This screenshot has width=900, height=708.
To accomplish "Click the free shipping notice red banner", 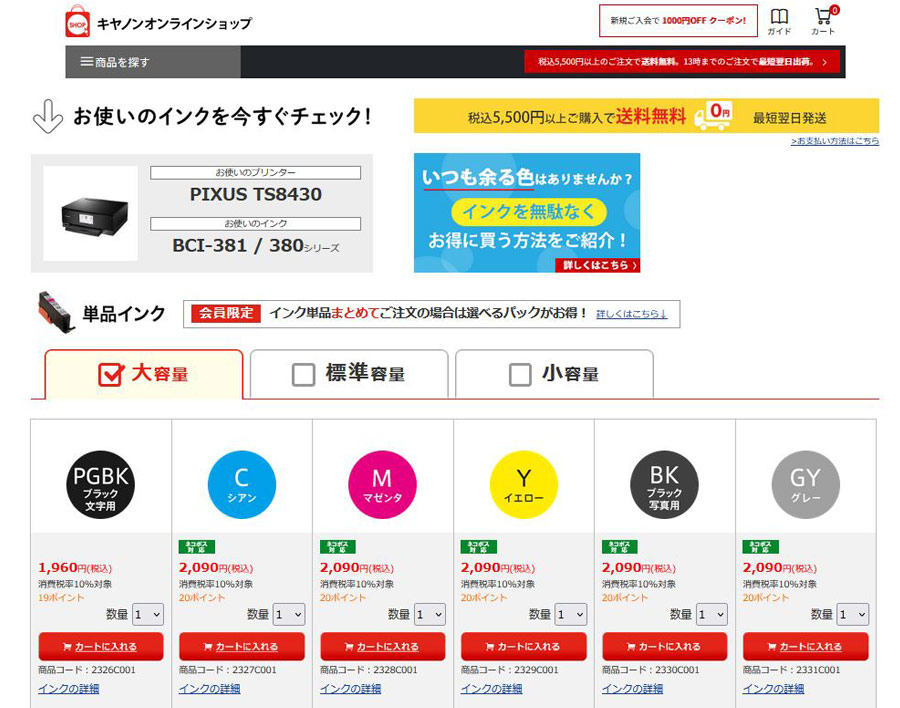I will [x=683, y=62].
